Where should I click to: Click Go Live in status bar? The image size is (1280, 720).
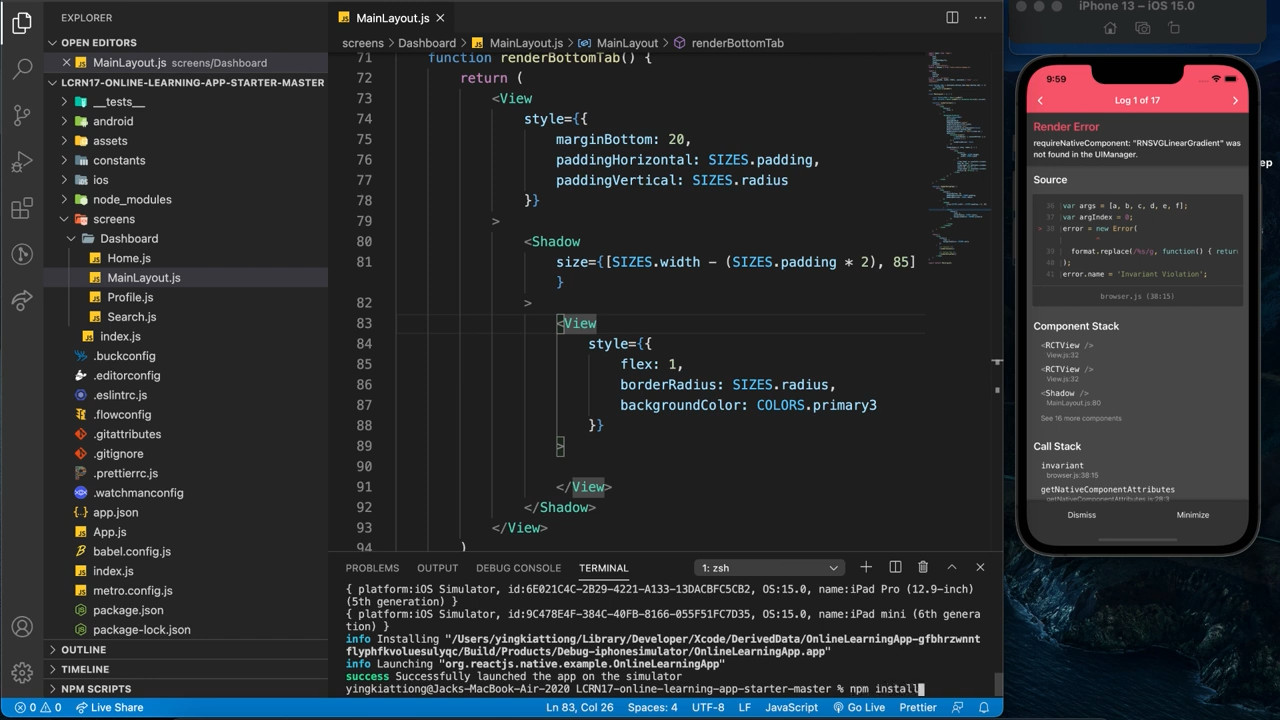(858, 707)
